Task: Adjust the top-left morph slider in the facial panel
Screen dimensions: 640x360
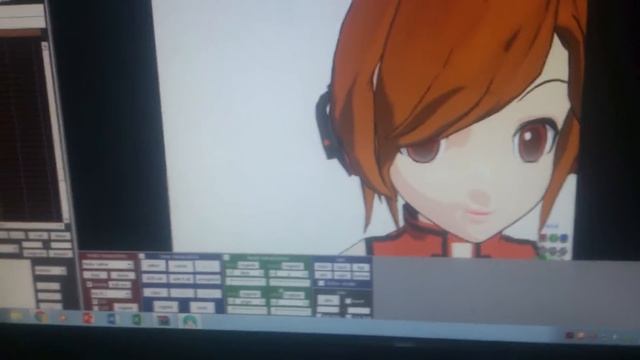Action: click(246, 282)
